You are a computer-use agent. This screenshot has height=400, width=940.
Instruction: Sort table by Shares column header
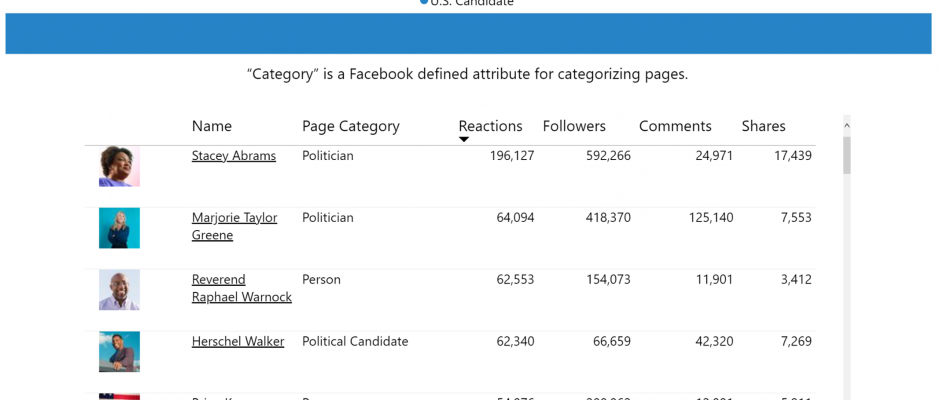763,126
